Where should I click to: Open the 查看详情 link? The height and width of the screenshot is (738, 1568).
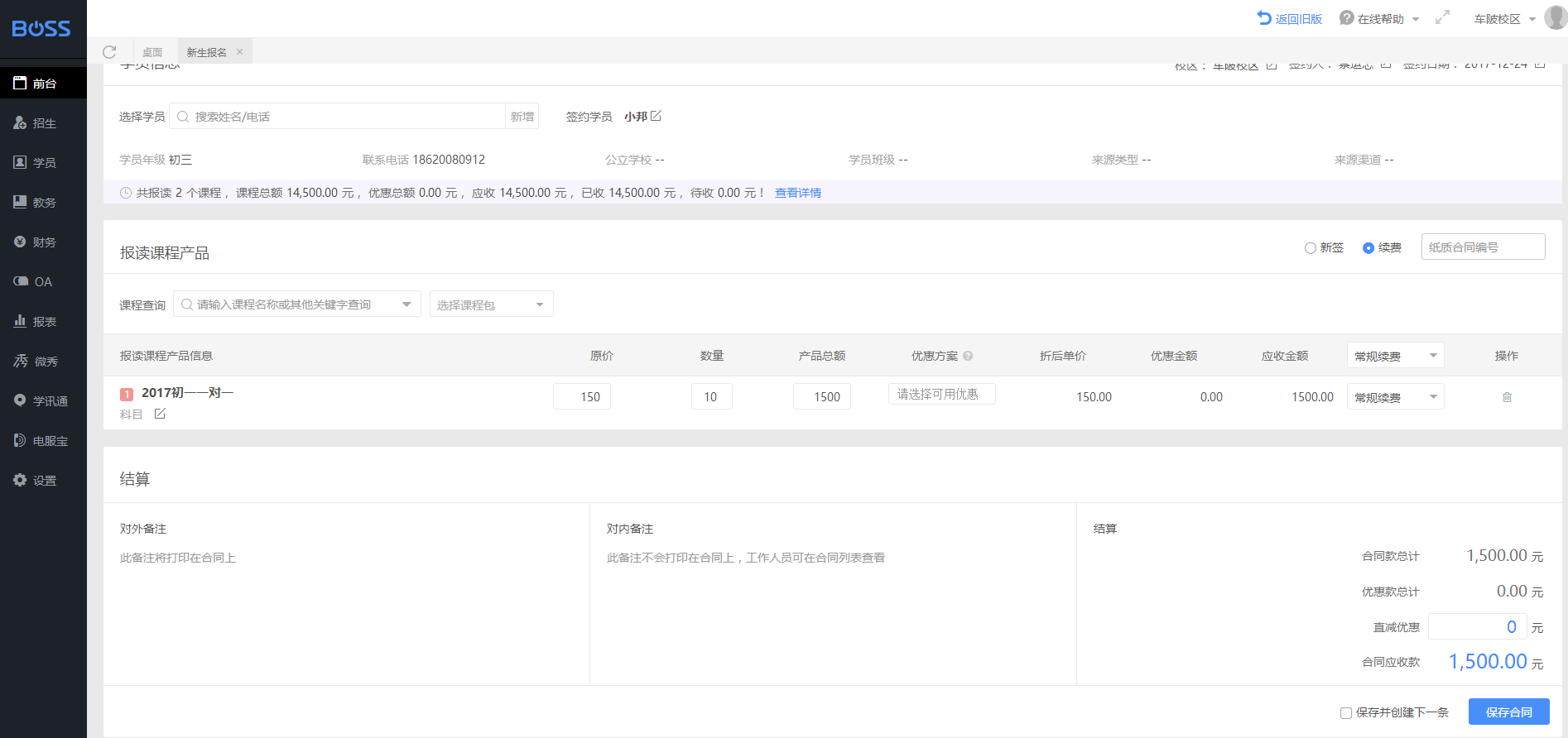(798, 193)
